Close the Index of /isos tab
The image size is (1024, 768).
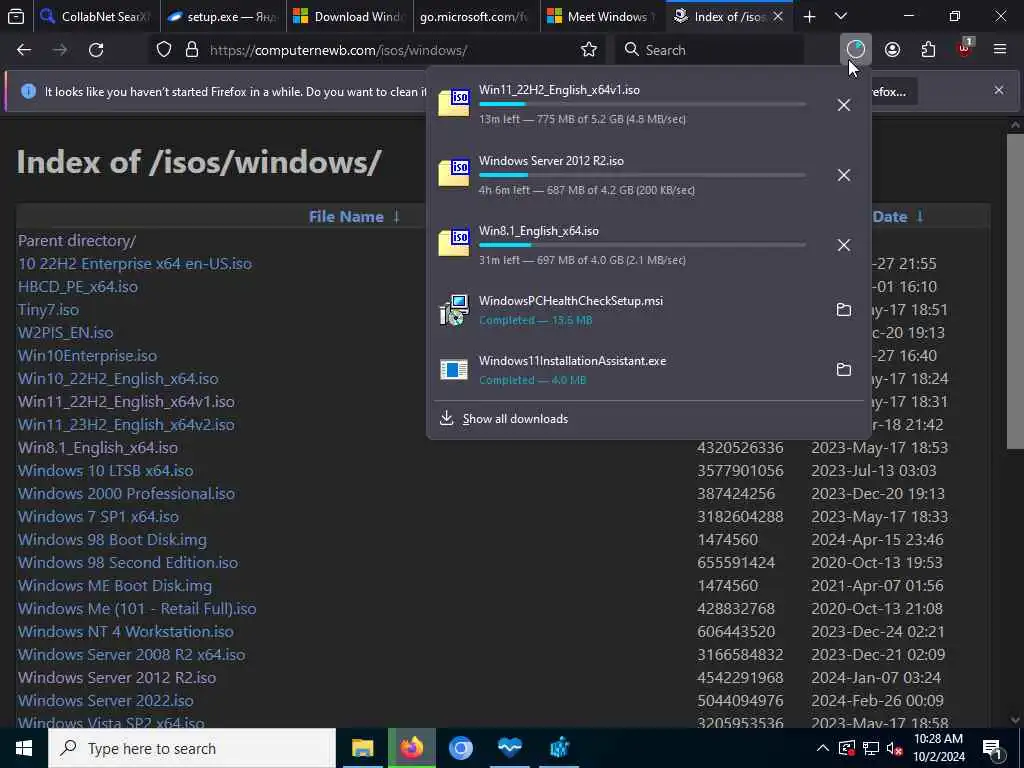tap(778, 16)
